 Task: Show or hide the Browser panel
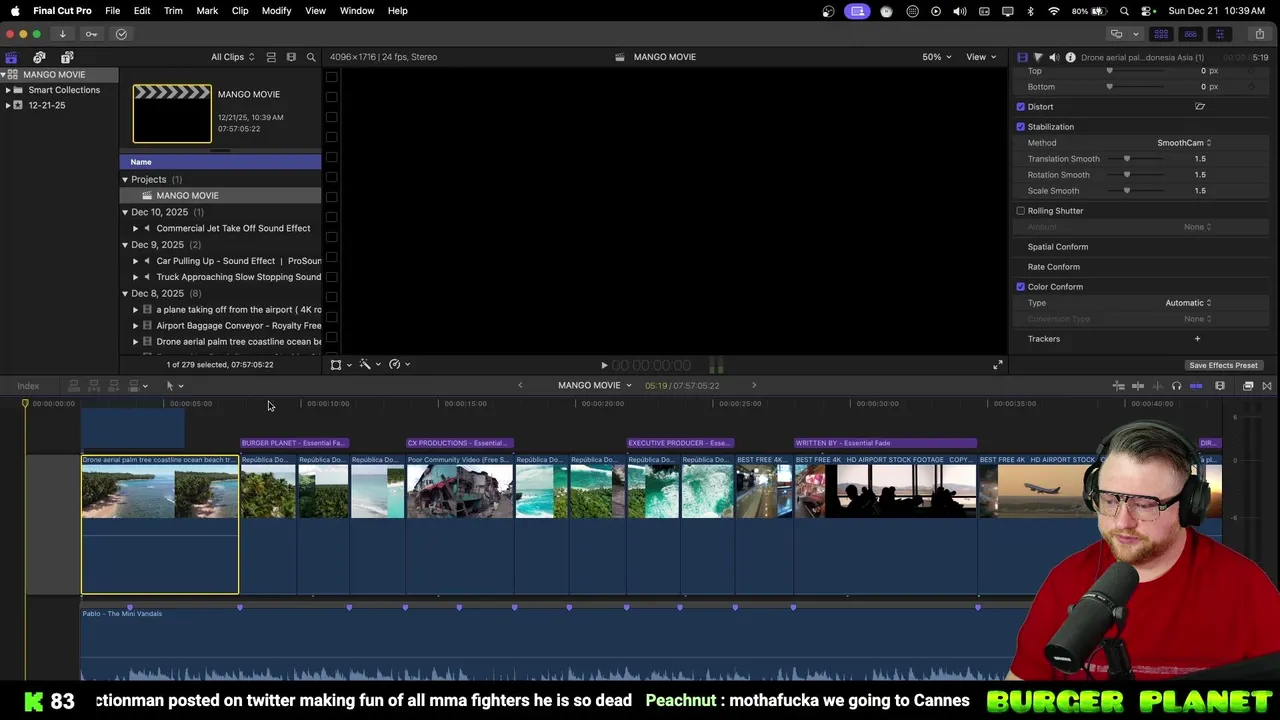[1161, 34]
